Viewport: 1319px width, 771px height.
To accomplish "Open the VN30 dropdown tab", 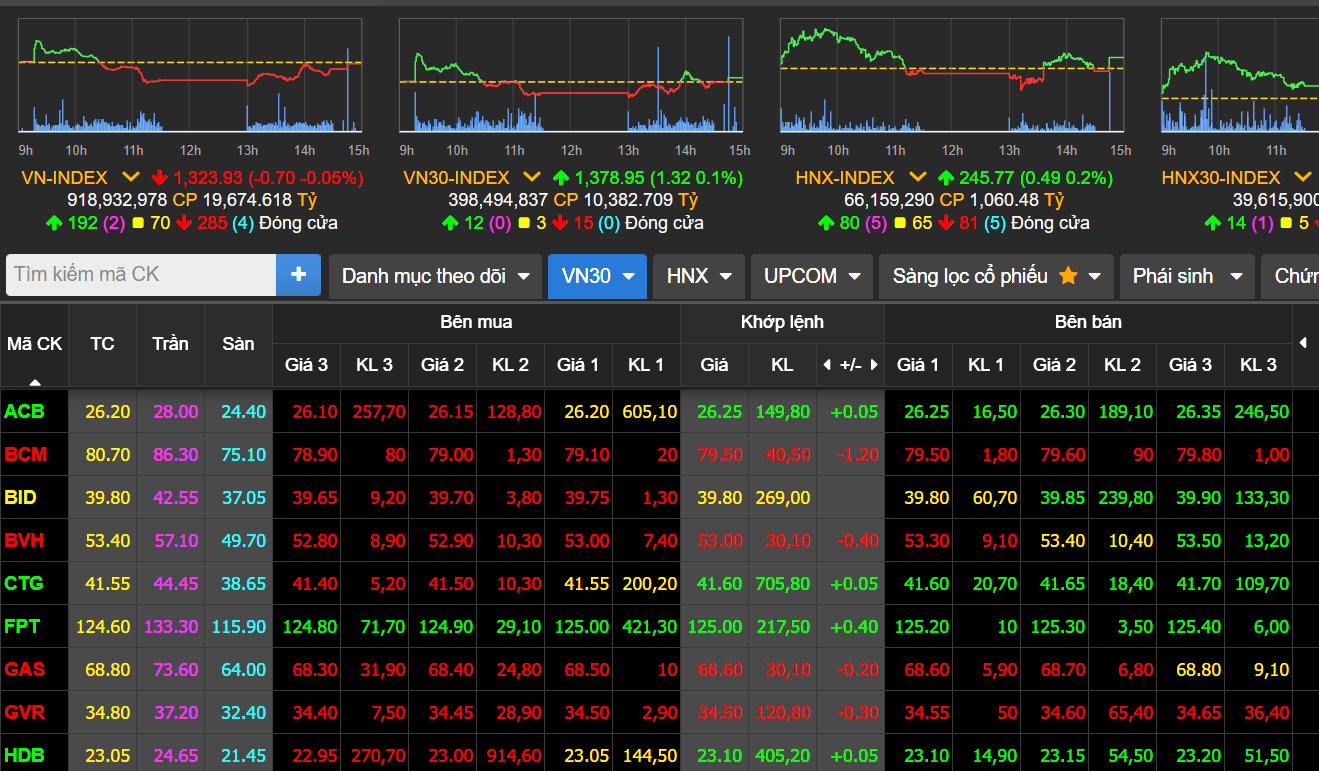I will pos(597,276).
